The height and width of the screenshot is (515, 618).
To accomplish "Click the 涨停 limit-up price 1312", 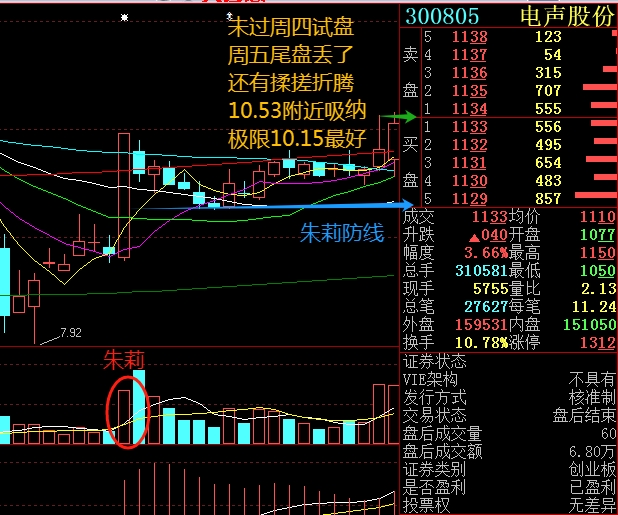I will pyautogui.click(x=598, y=343).
